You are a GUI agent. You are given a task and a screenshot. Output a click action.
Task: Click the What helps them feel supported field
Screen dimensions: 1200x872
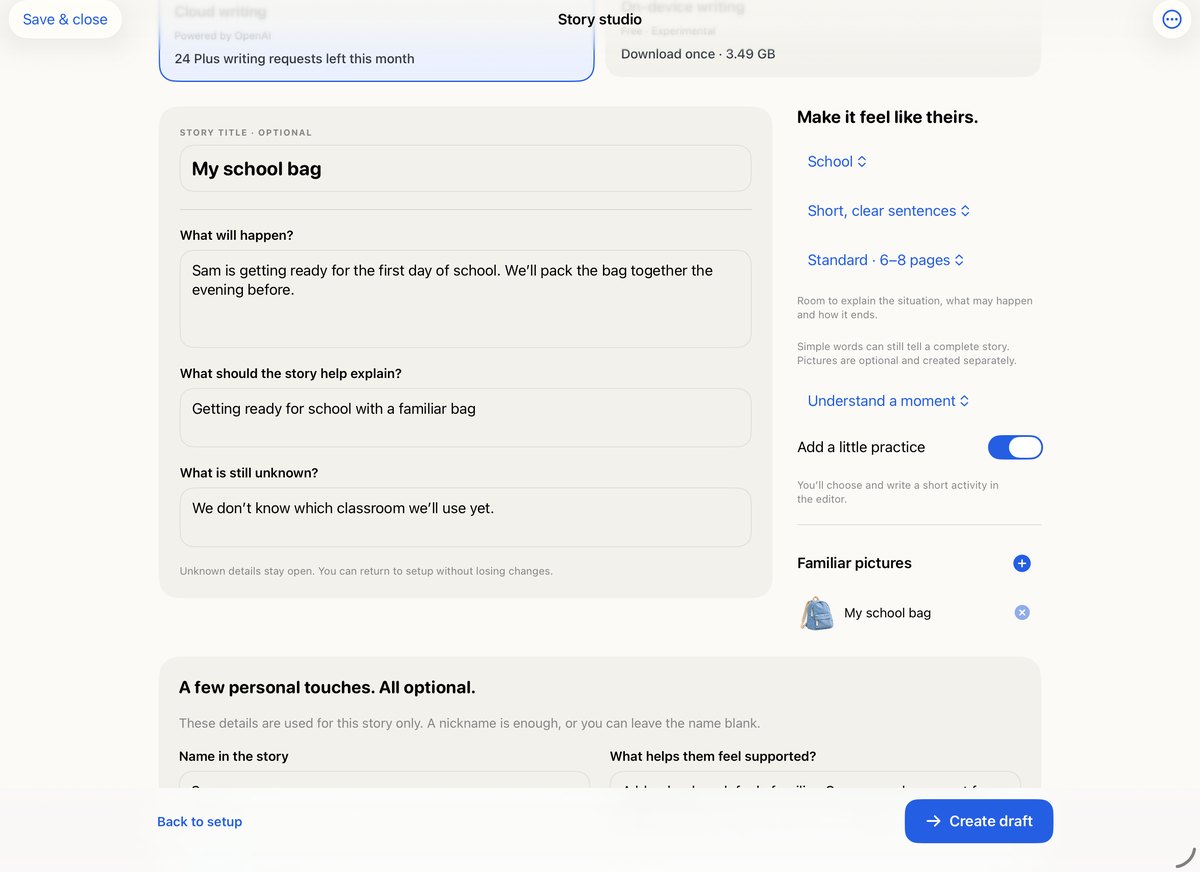click(815, 780)
